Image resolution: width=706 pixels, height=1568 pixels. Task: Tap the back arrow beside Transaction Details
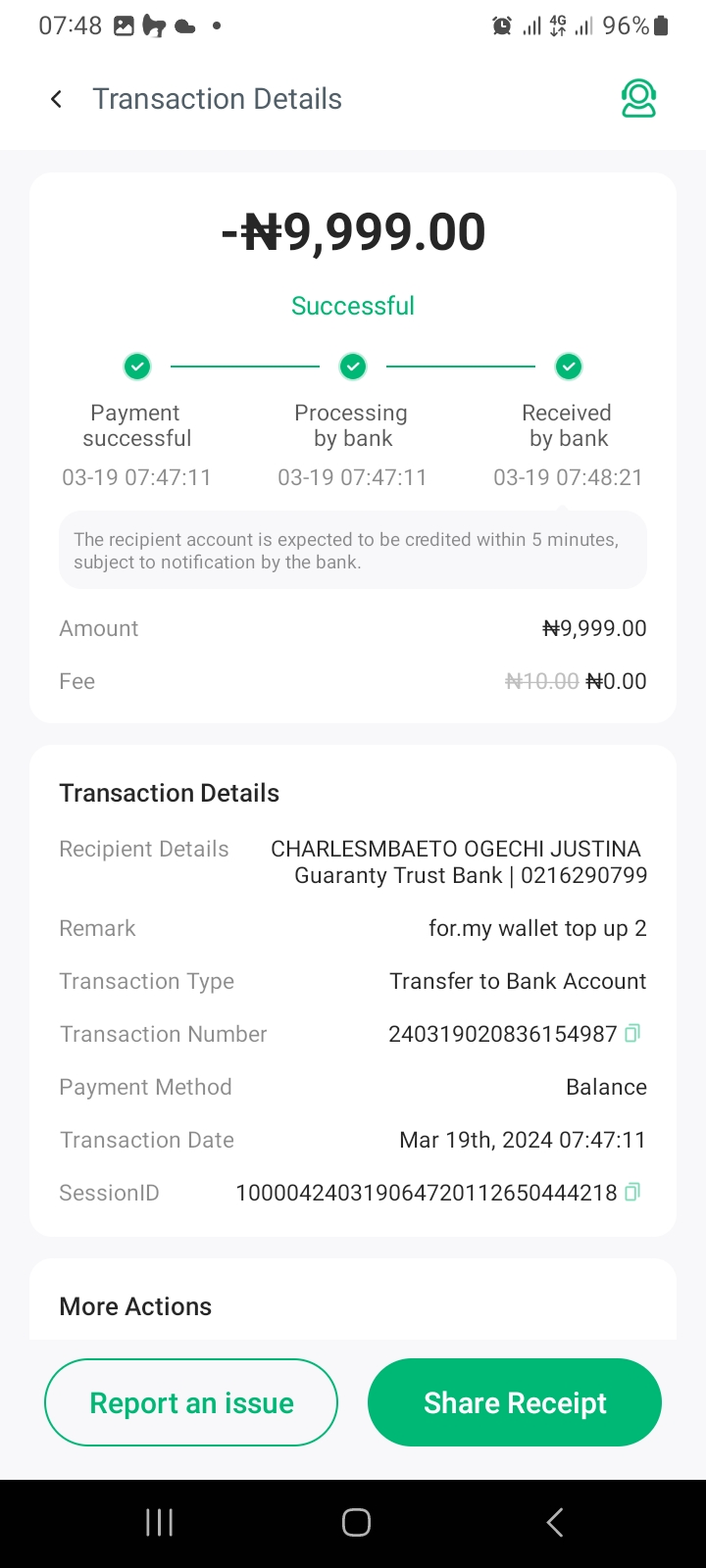[x=57, y=99]
